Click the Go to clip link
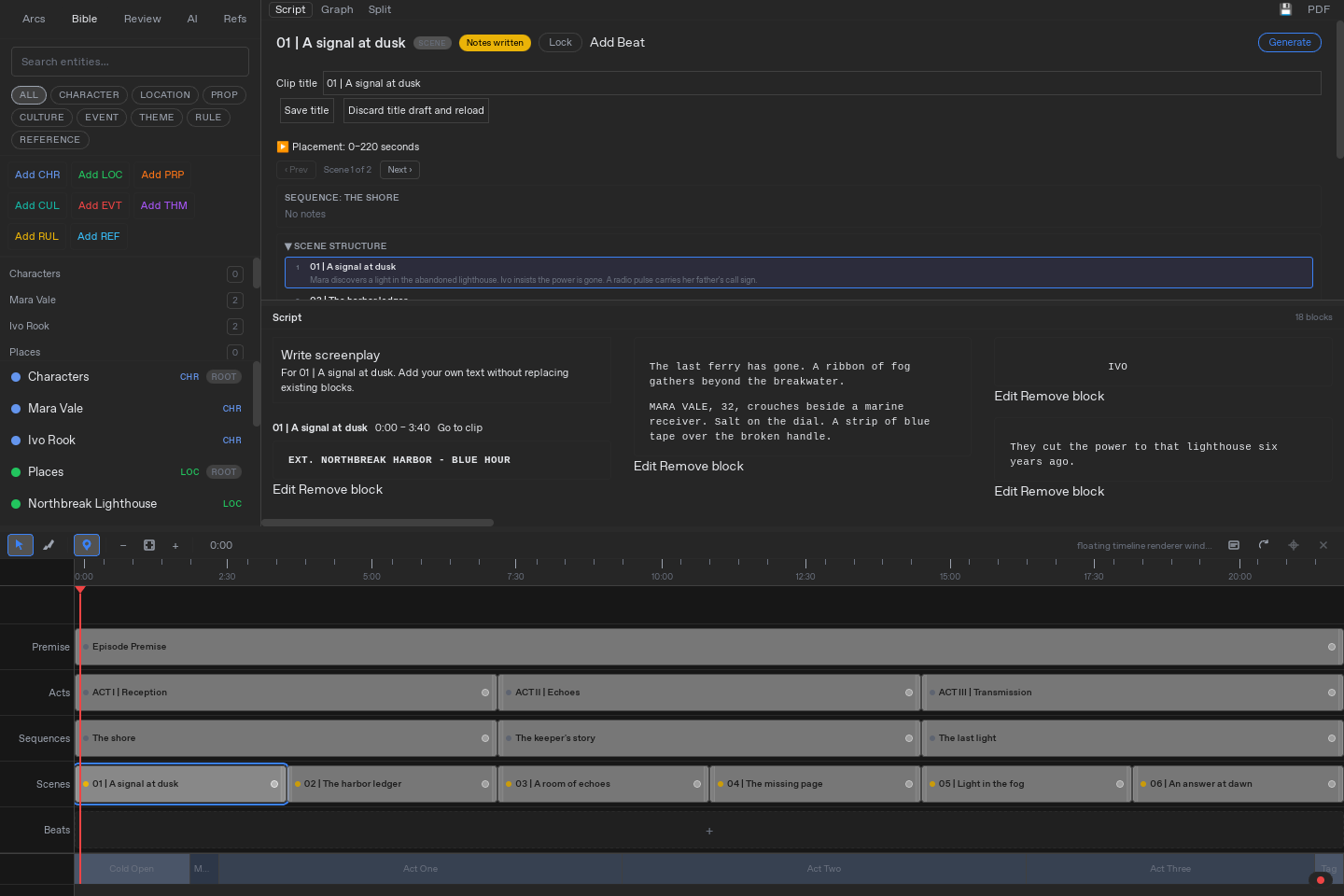The image size is (1344, 896). coord(460,428)
